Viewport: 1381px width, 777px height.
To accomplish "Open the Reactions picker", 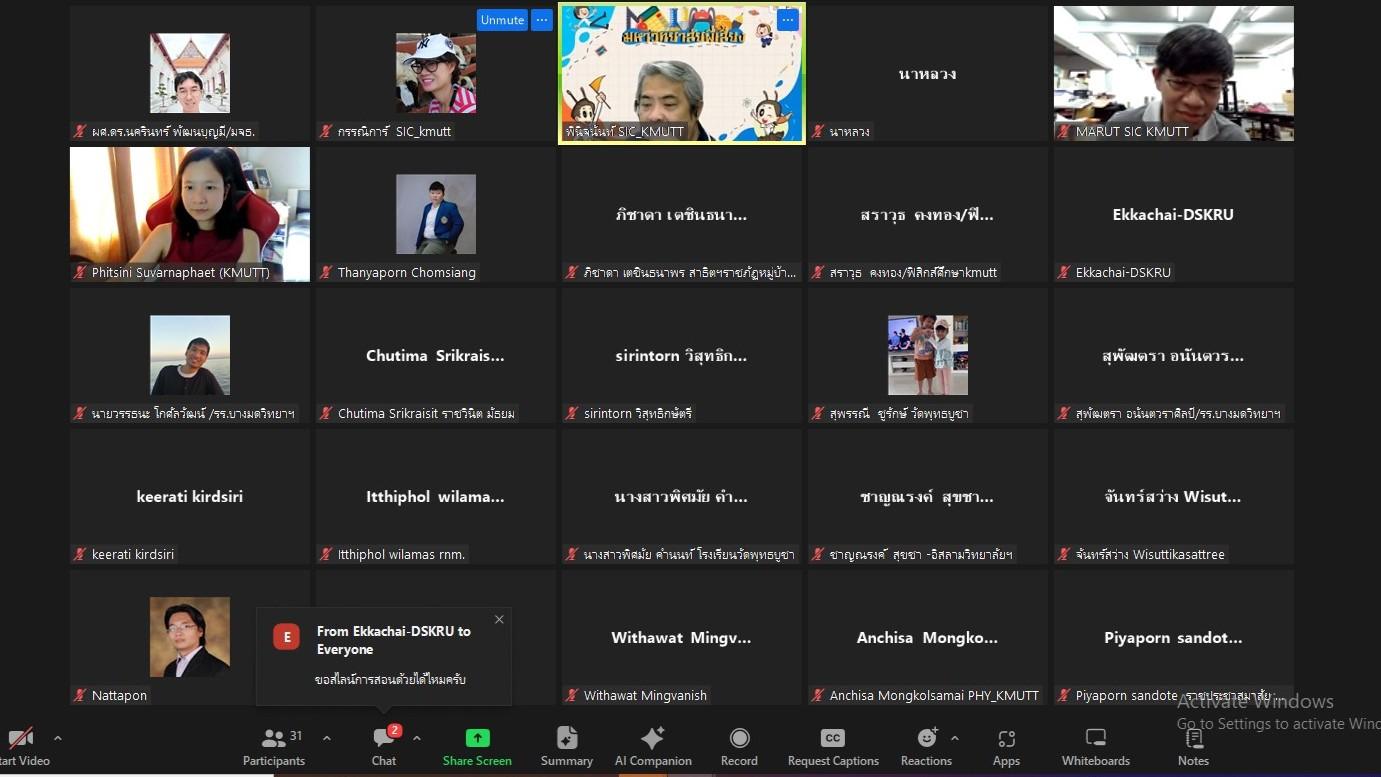I will [x=926, y=746].
